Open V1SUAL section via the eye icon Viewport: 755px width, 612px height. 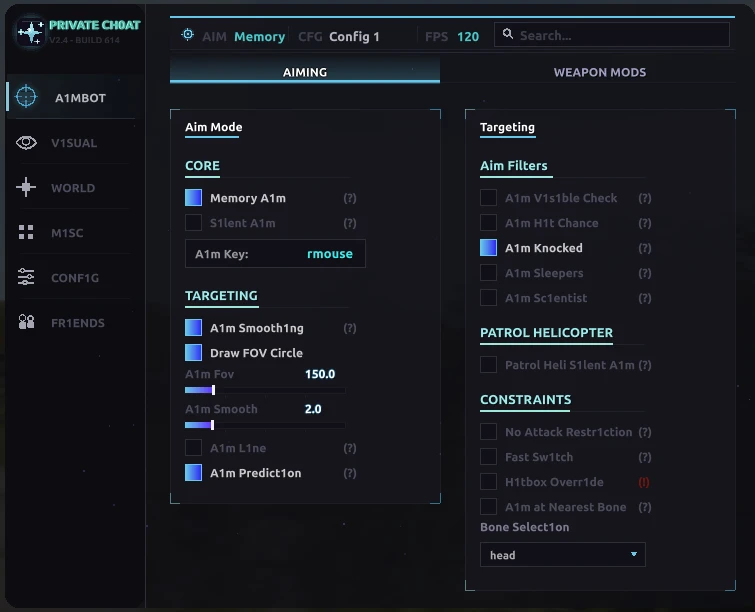click(26, 143)
